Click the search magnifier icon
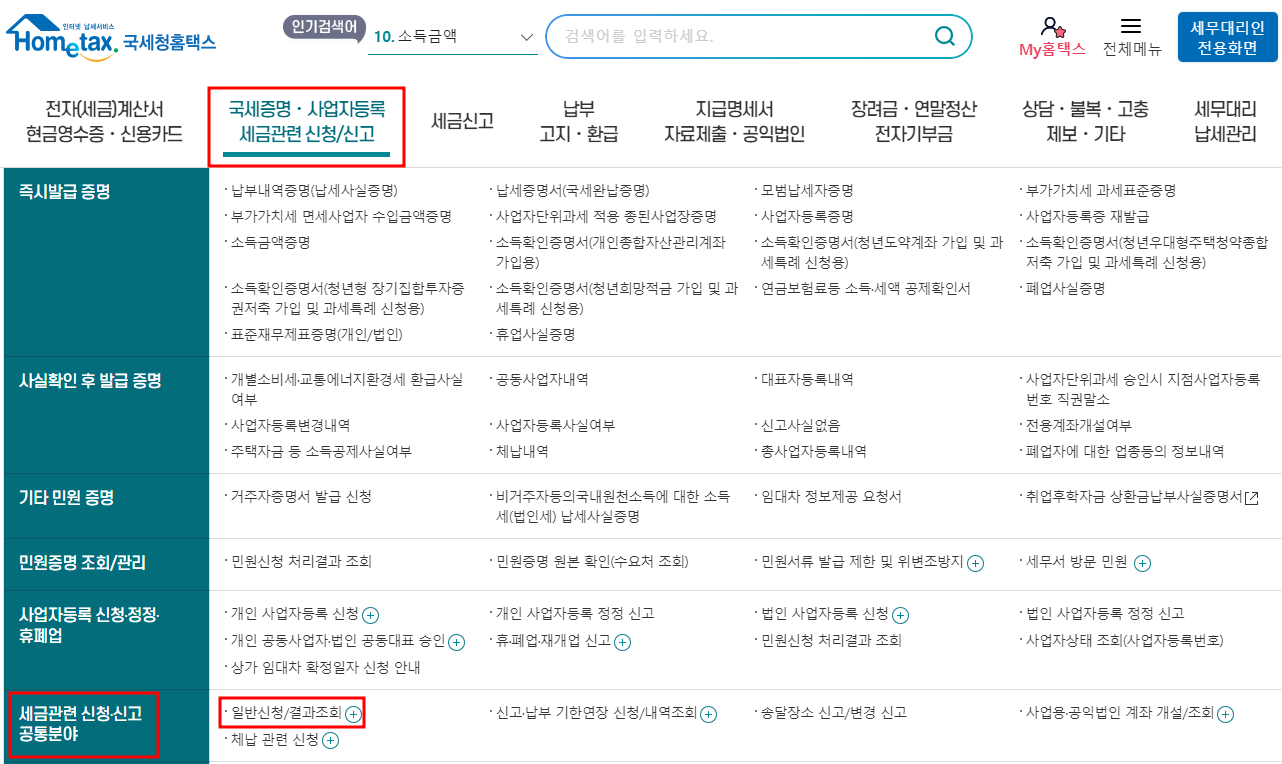Viewport: 1282px width, 764px height. (944, 36)
